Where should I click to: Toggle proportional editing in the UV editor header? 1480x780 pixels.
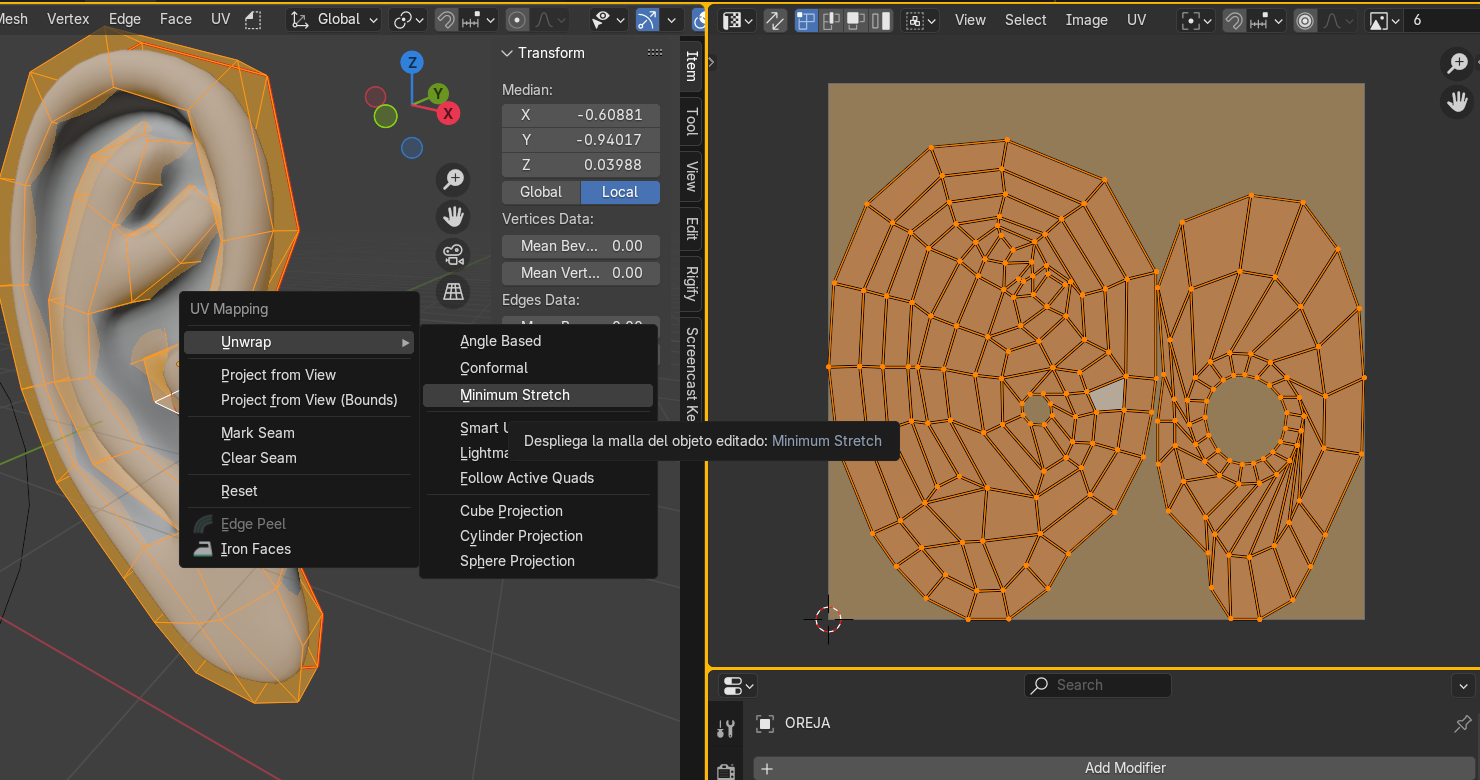tap(1305, 20)
